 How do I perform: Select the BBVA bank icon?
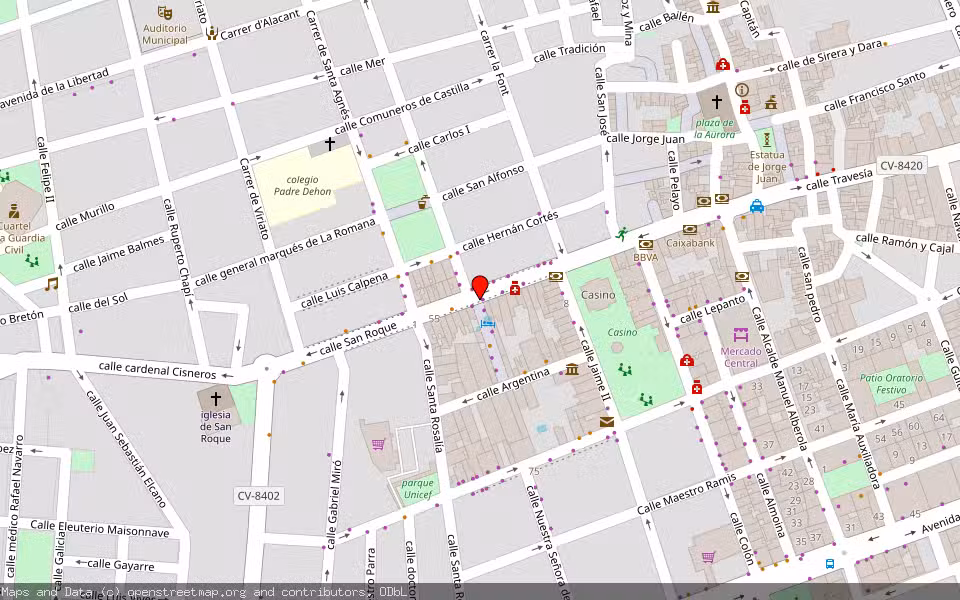pos(645,244)
